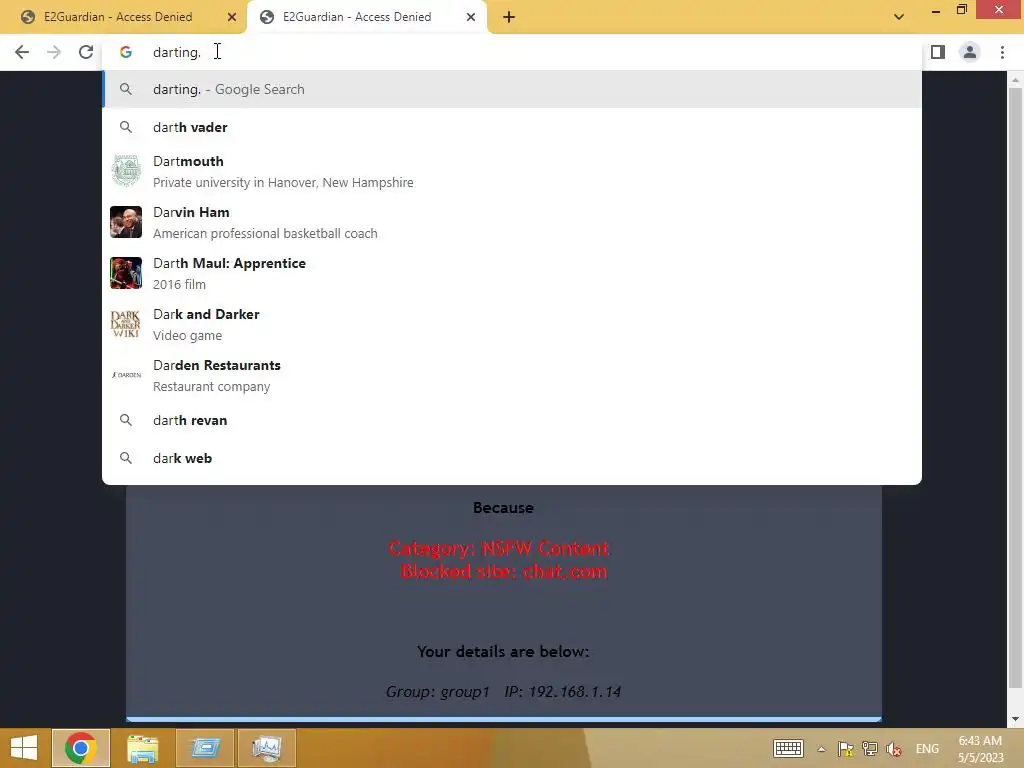Click the Darden logo thumbnail
Screen dimensions: 1024x768
(x=126, y=375)
